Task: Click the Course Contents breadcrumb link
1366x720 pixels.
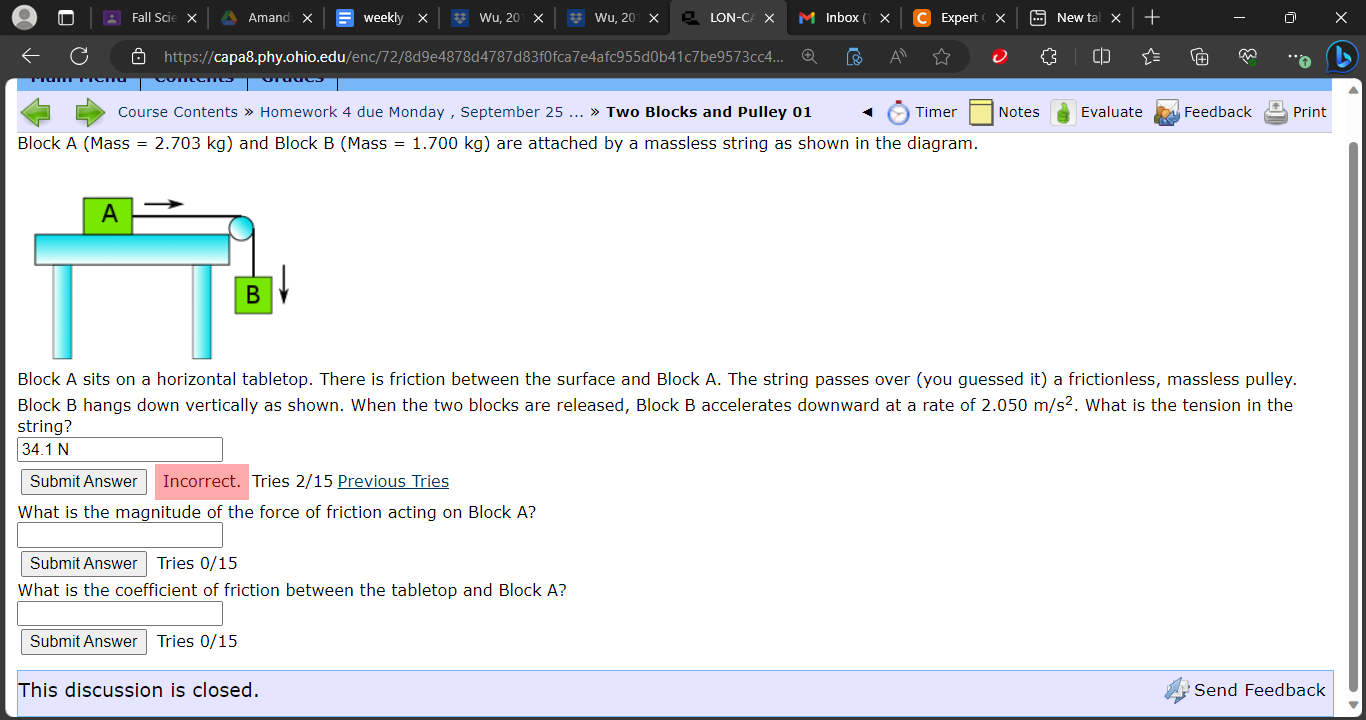Action: (x=178, y=112)
